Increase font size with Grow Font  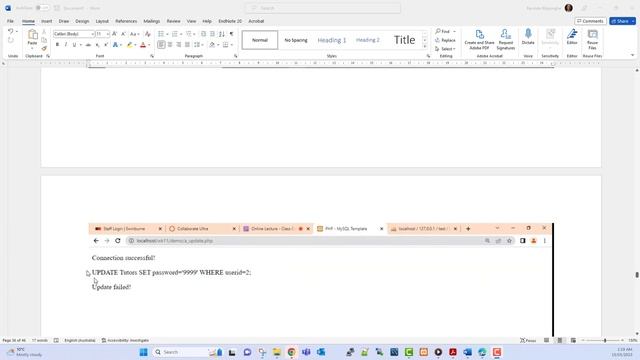(x=115, y=34)
